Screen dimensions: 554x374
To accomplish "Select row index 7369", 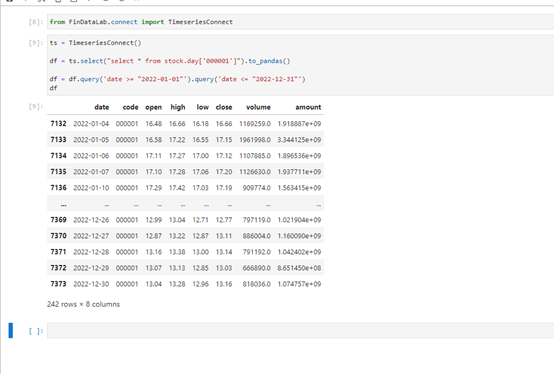I will 58,220.
